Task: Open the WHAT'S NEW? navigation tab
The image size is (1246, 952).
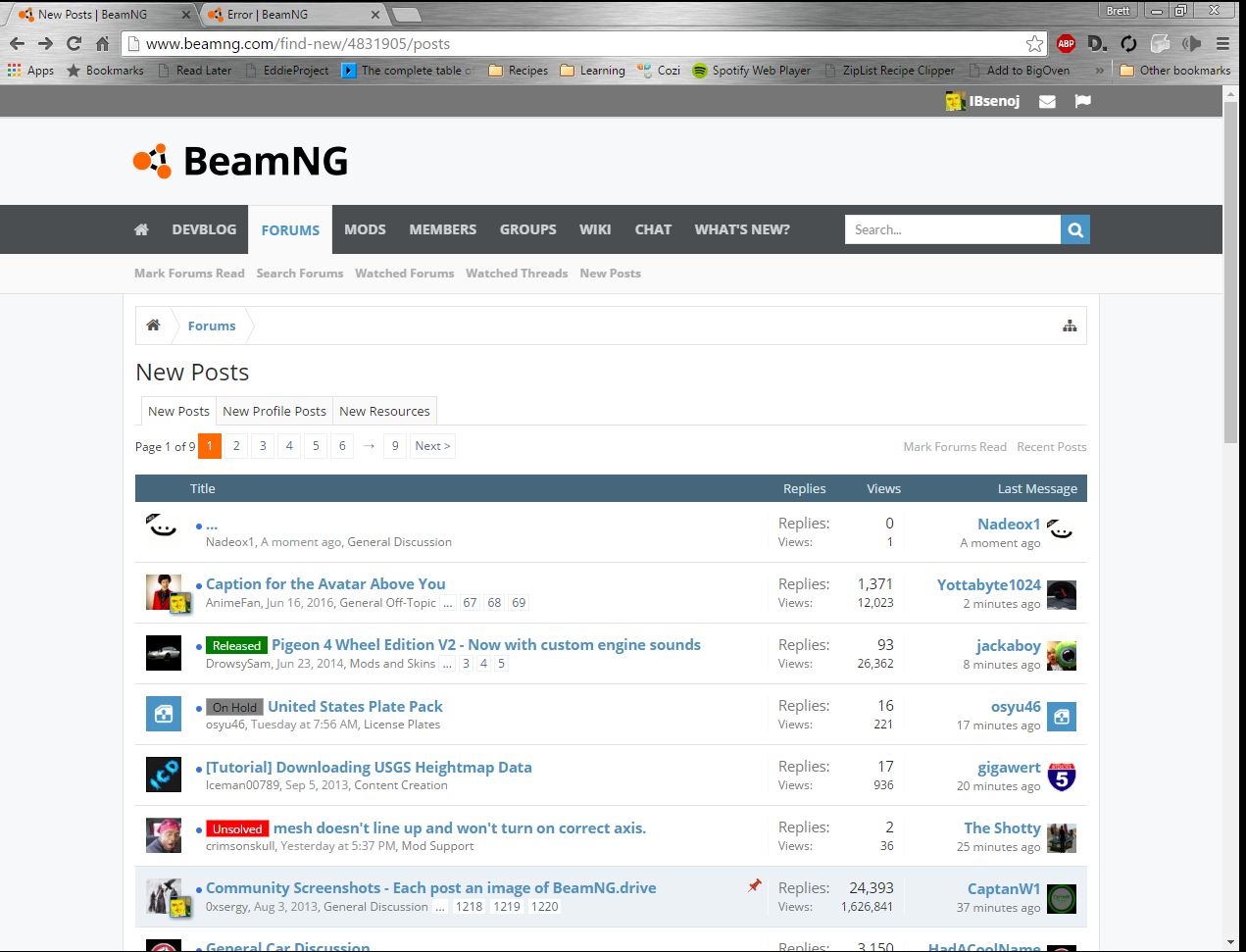Action: coord(742,229)
